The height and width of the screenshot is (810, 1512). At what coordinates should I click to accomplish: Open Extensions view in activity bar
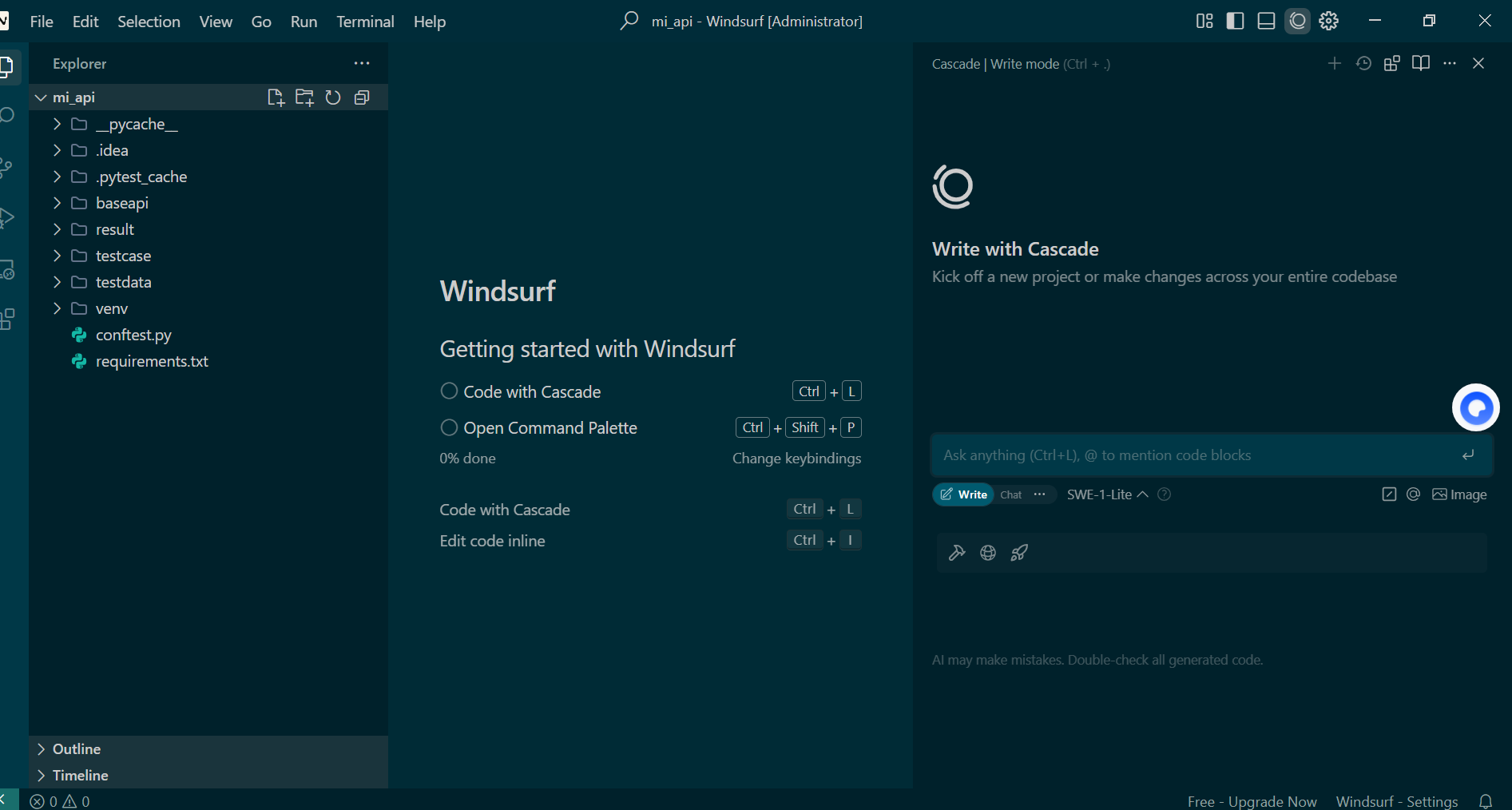(x=6, y=320)
